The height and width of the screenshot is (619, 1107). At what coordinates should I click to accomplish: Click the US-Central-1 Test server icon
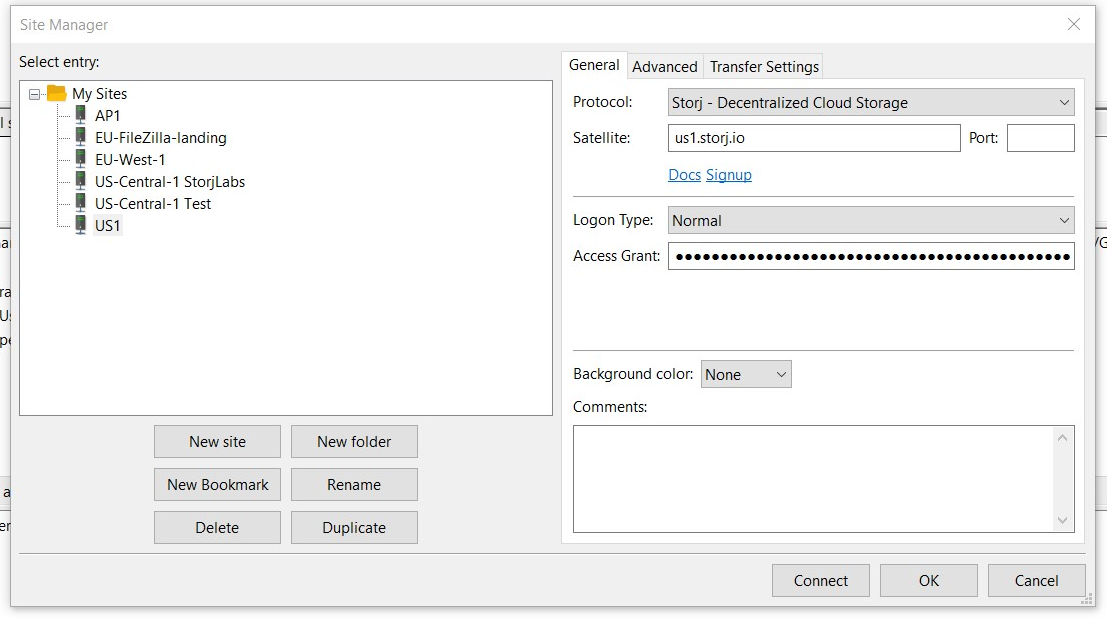click(x=80, y=202)
